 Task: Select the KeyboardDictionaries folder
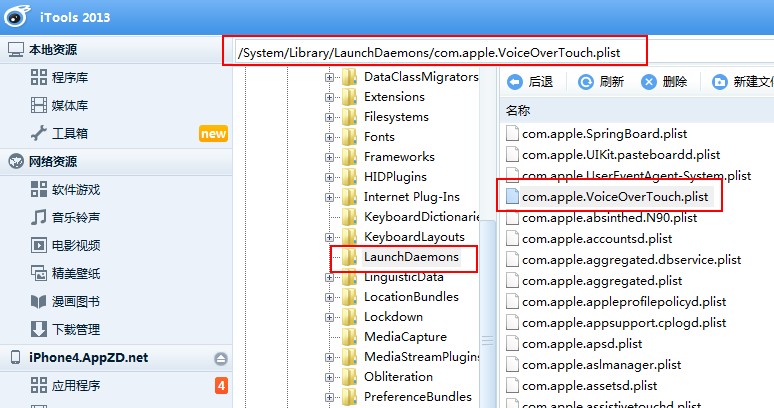coord(421,217)
